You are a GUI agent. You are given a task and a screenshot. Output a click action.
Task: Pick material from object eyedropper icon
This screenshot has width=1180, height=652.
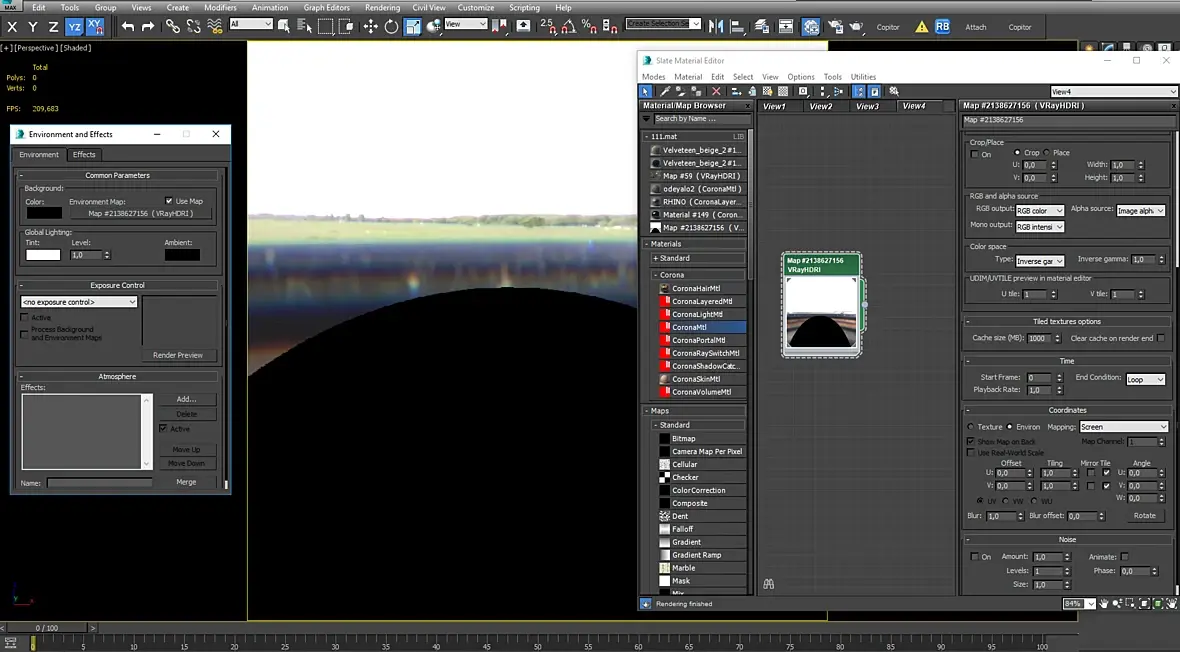click(x=665, y=91)
